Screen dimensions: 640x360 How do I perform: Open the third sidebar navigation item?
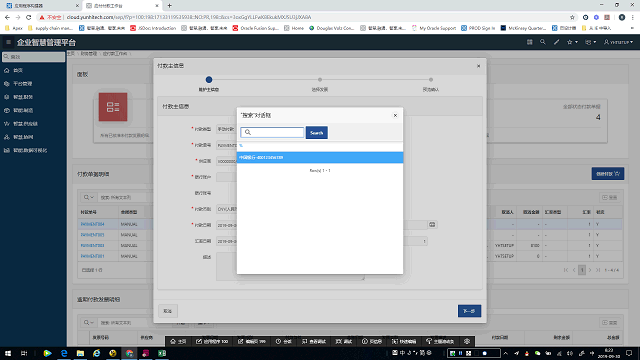coord(33,97)
